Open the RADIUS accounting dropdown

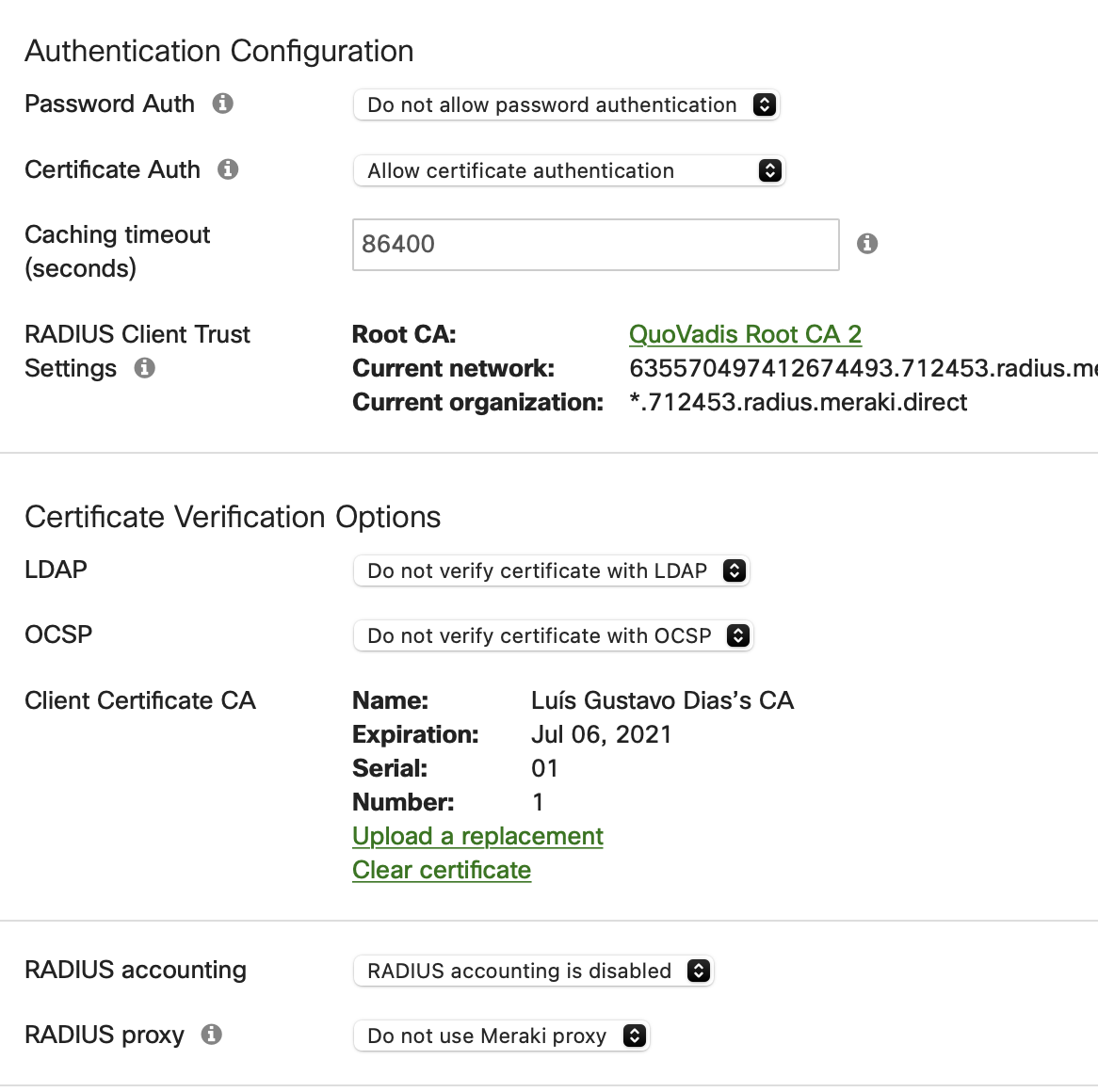pos(532,971)
